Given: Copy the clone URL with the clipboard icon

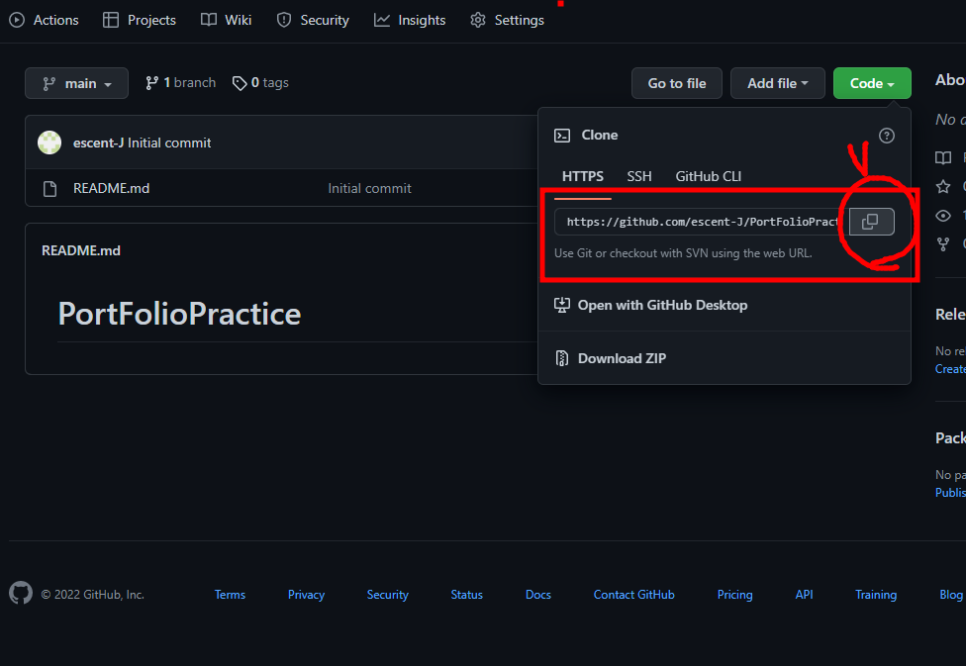Looking at the screenshot, I should pyautogui.click(x=871, y=222).
